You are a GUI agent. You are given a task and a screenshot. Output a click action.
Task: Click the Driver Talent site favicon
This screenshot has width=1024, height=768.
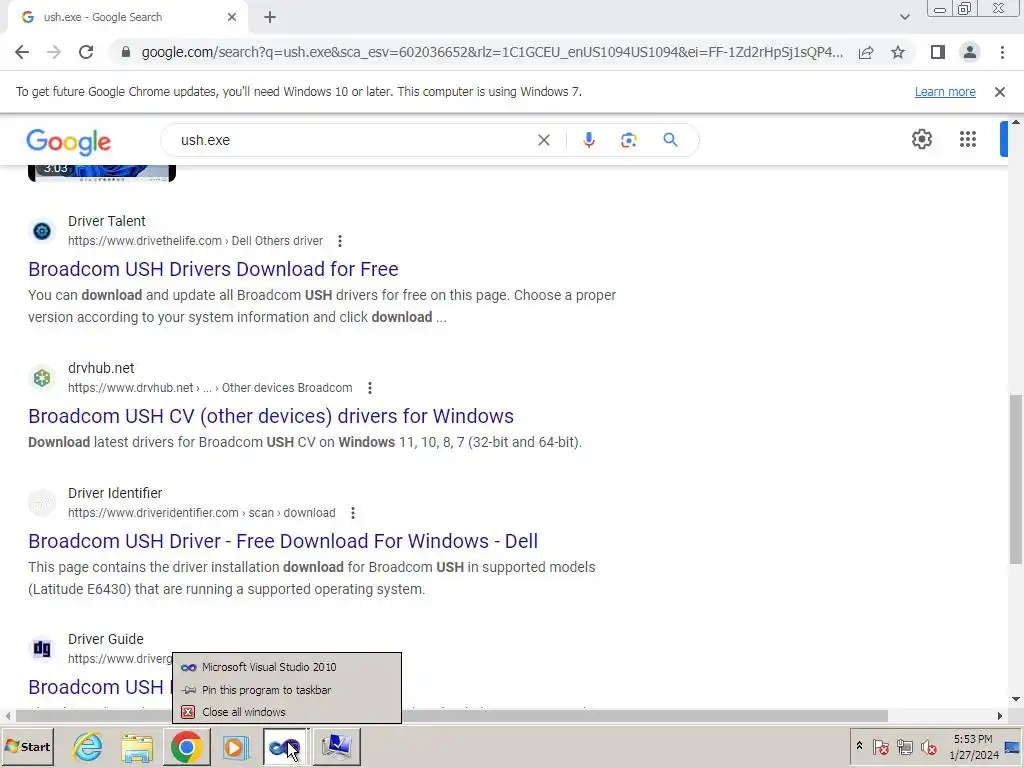click(x=42, y=231)
